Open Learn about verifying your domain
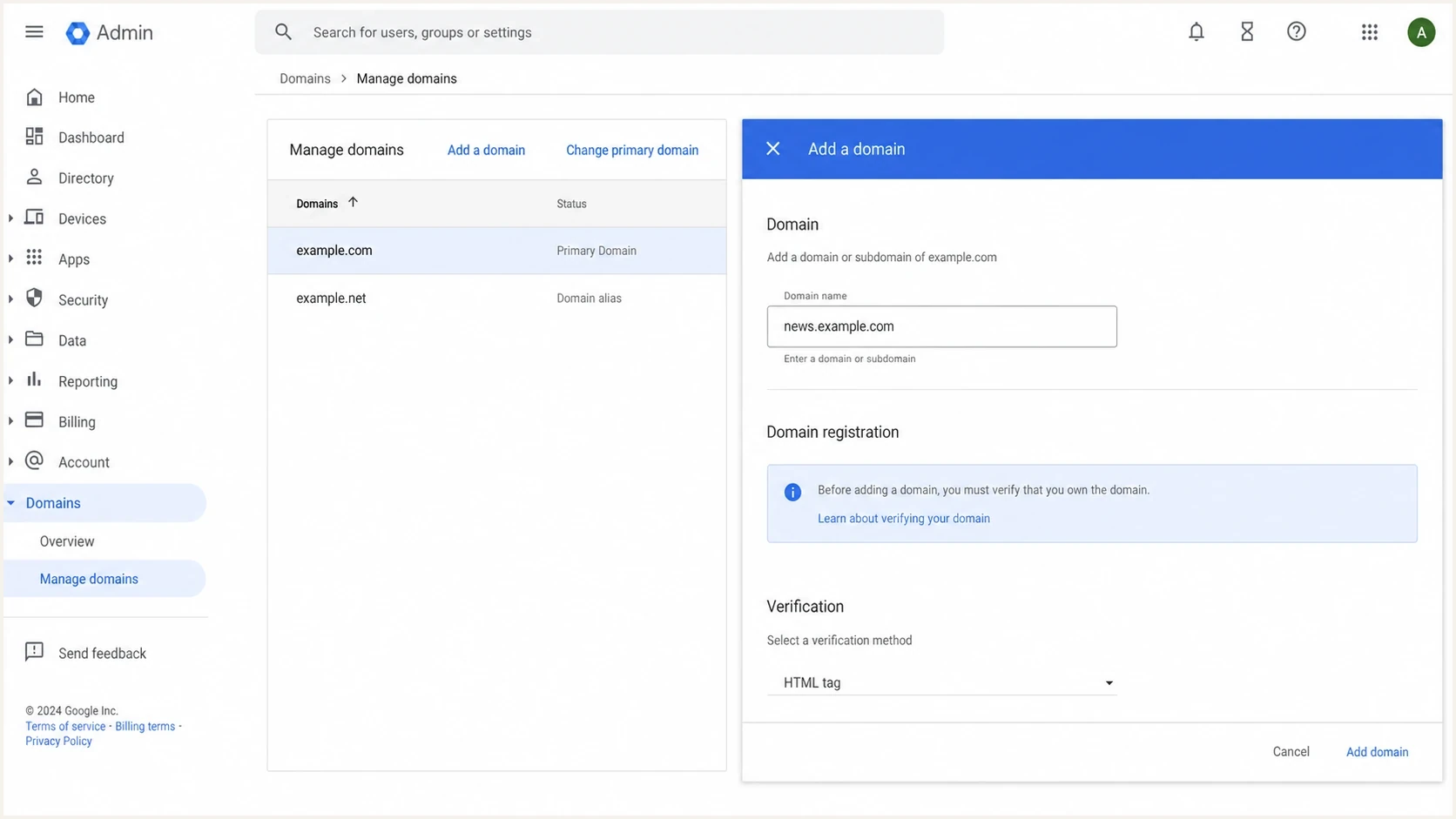 903,518
